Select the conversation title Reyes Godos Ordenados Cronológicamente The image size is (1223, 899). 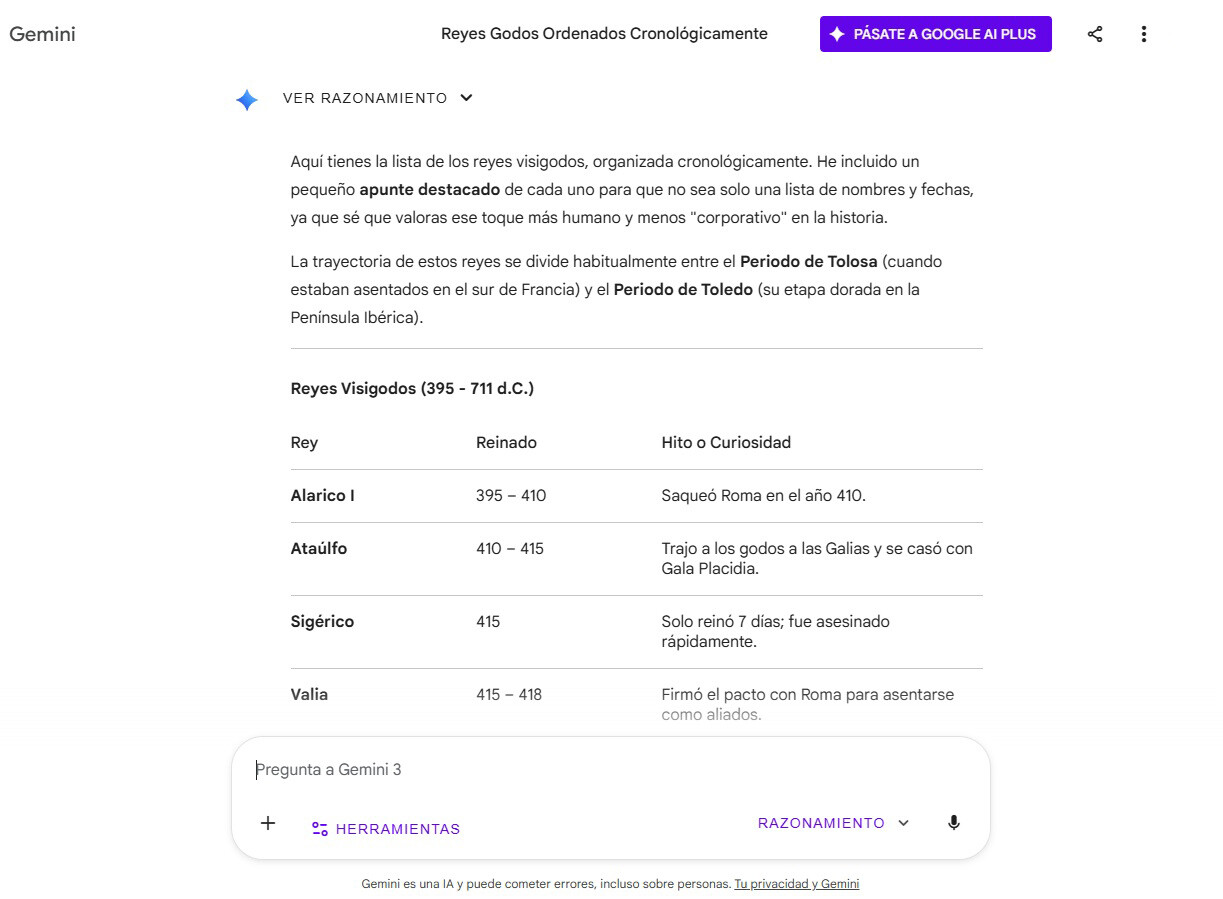pyautogui.click(x=604, y=33)
